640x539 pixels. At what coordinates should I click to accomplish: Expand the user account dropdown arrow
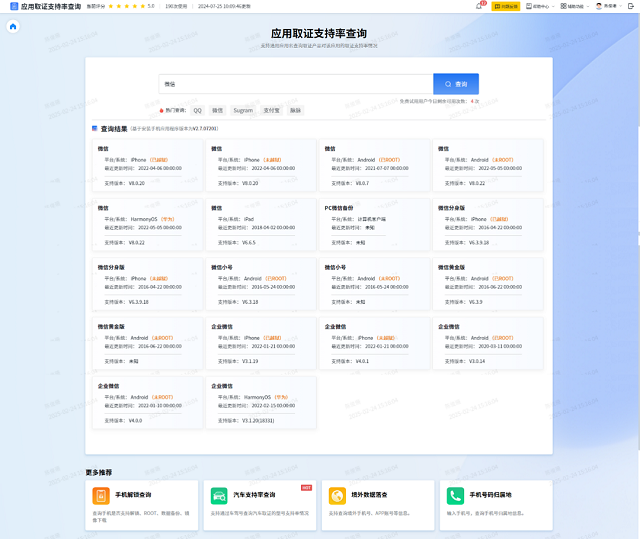click(620, 6)
